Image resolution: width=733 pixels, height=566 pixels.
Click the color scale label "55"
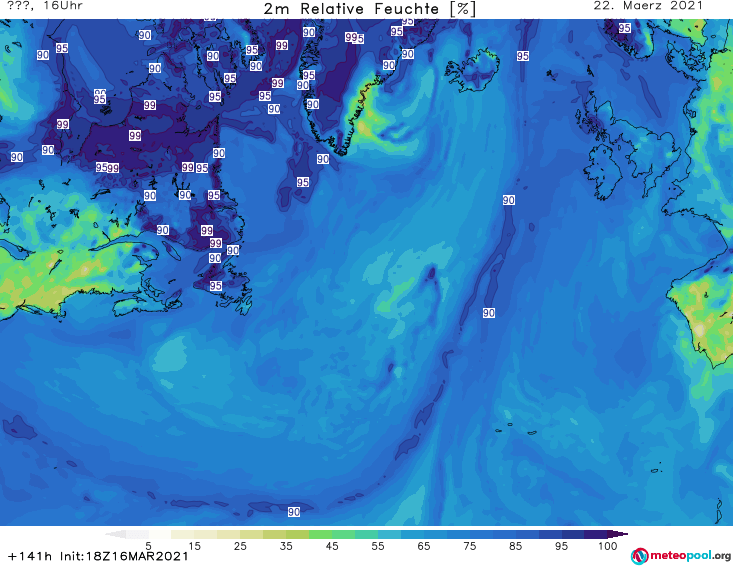pyautogui.click(x=378, y=546)
